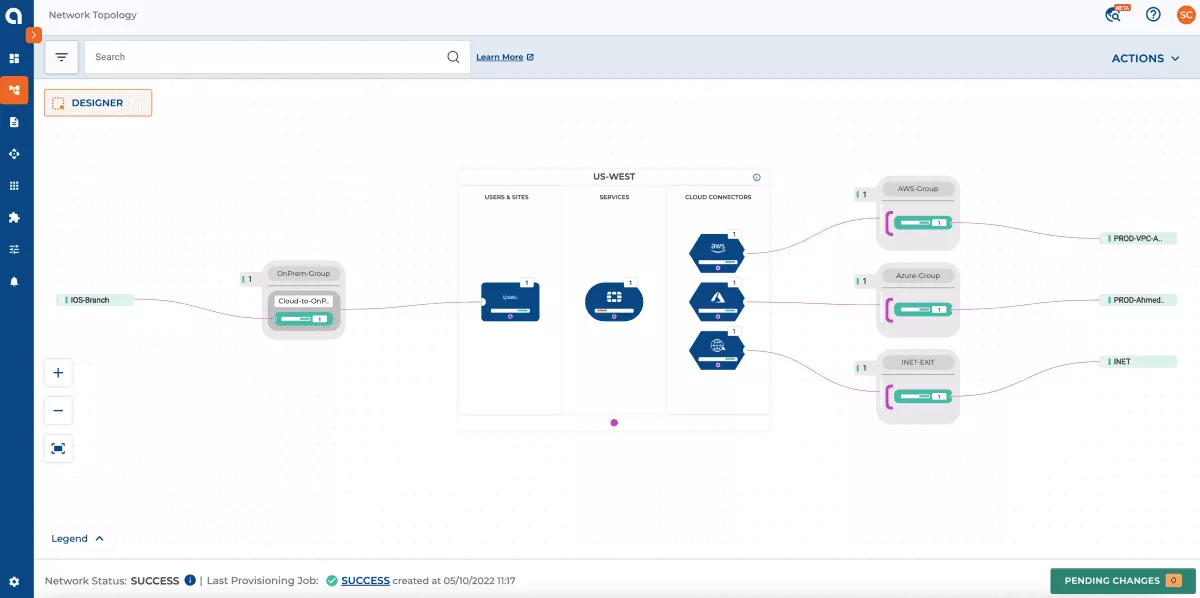
Task: Open the filter options icon
Action: click(x=61, y=57)
